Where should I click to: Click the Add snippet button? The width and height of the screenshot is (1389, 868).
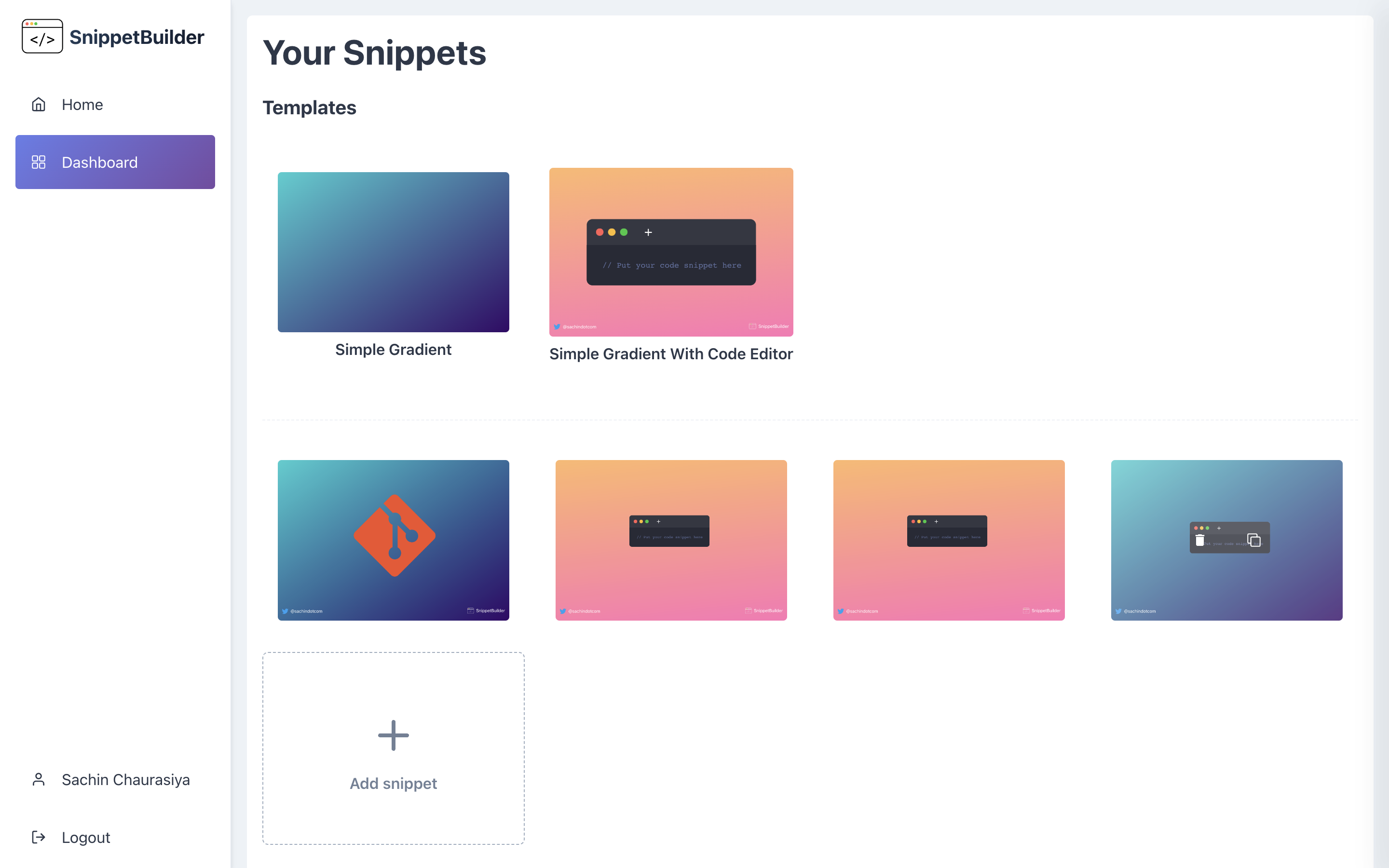click(x=393, y=751)
